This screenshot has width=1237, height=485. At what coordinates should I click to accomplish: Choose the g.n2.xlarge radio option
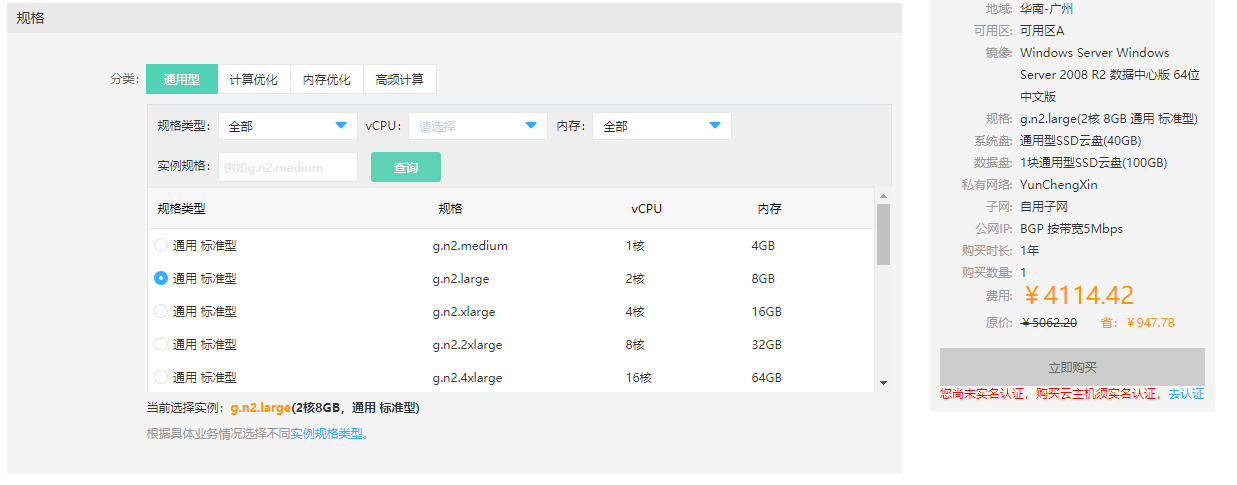point(161,312)
